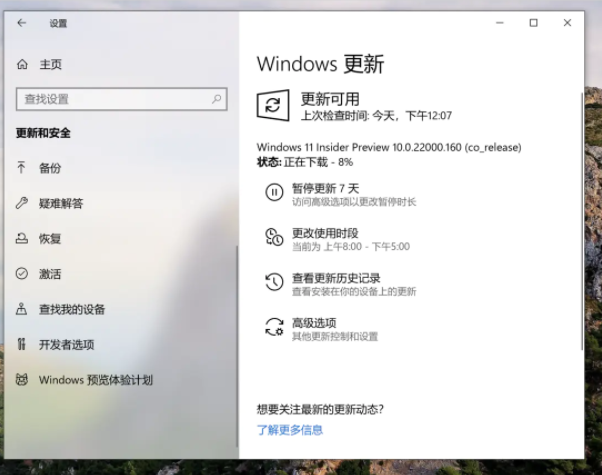Click the 开发者选项 tools icon
The image size is (602, 475).
click(x=22, y=344)
